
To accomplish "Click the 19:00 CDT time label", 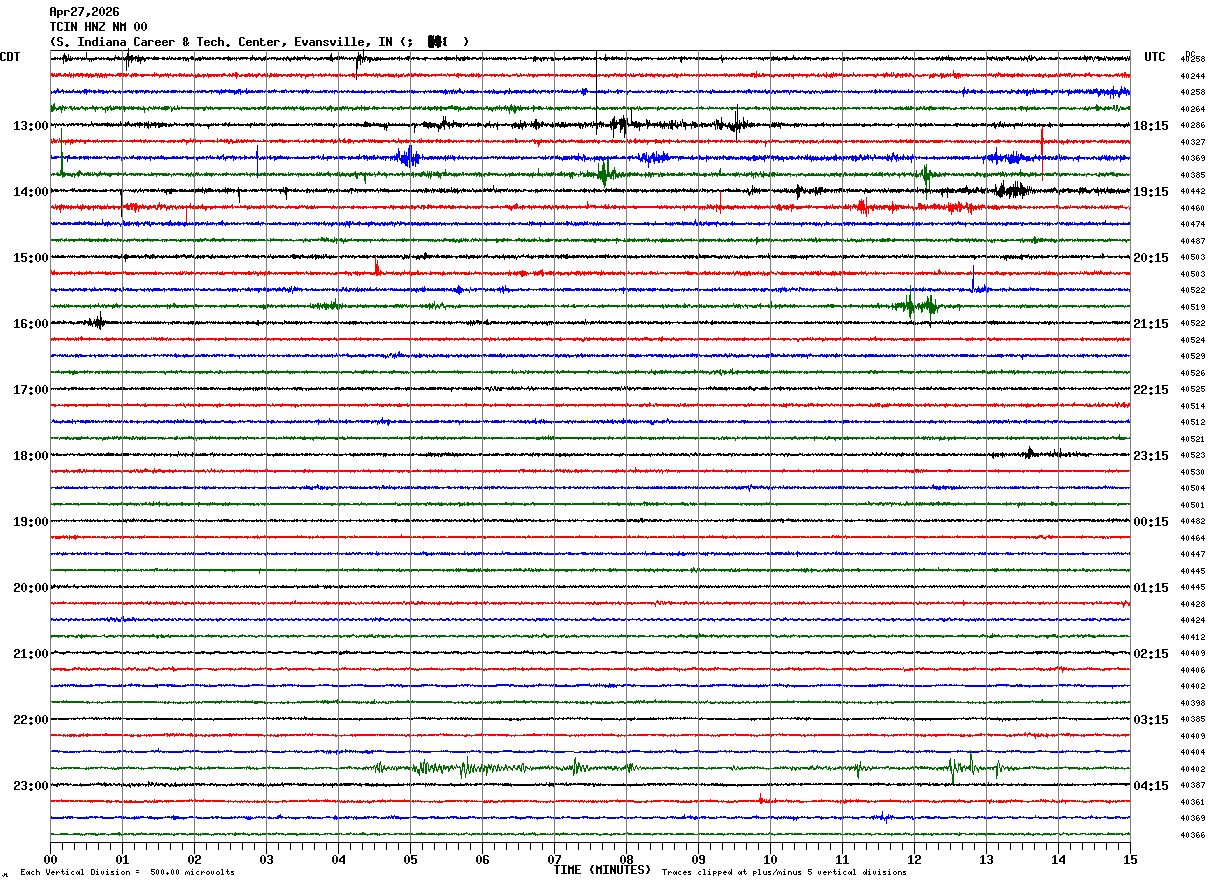I will [x=31, y=522].
